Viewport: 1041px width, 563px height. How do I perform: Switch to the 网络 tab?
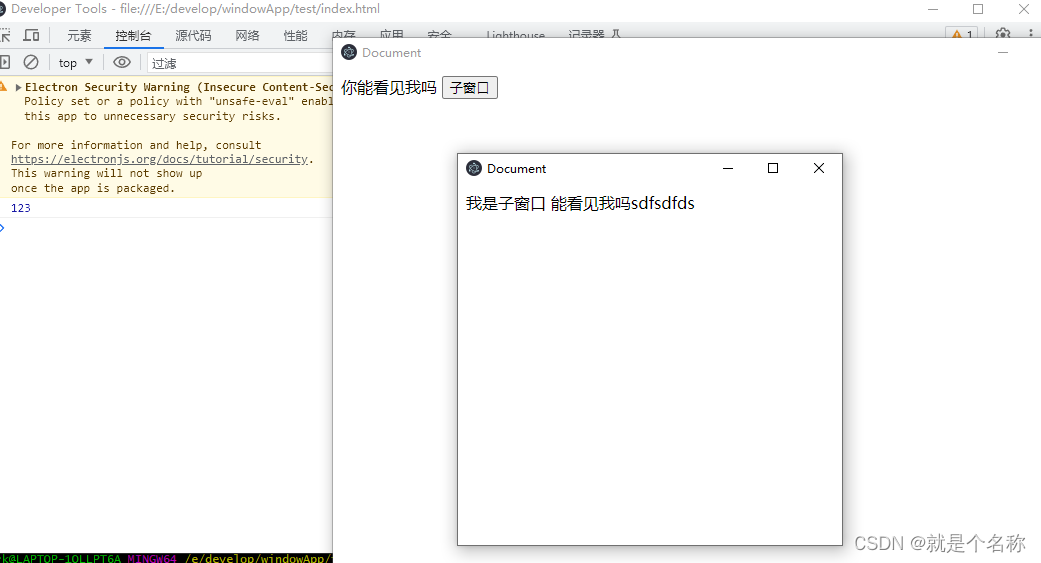[x=247, y=35]
